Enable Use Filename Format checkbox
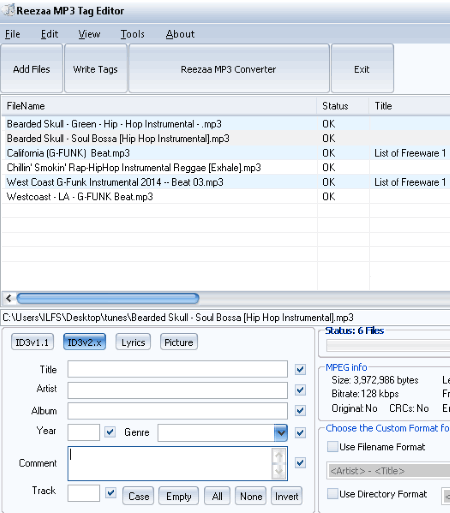450x513 pixels. tap(332, 447)
